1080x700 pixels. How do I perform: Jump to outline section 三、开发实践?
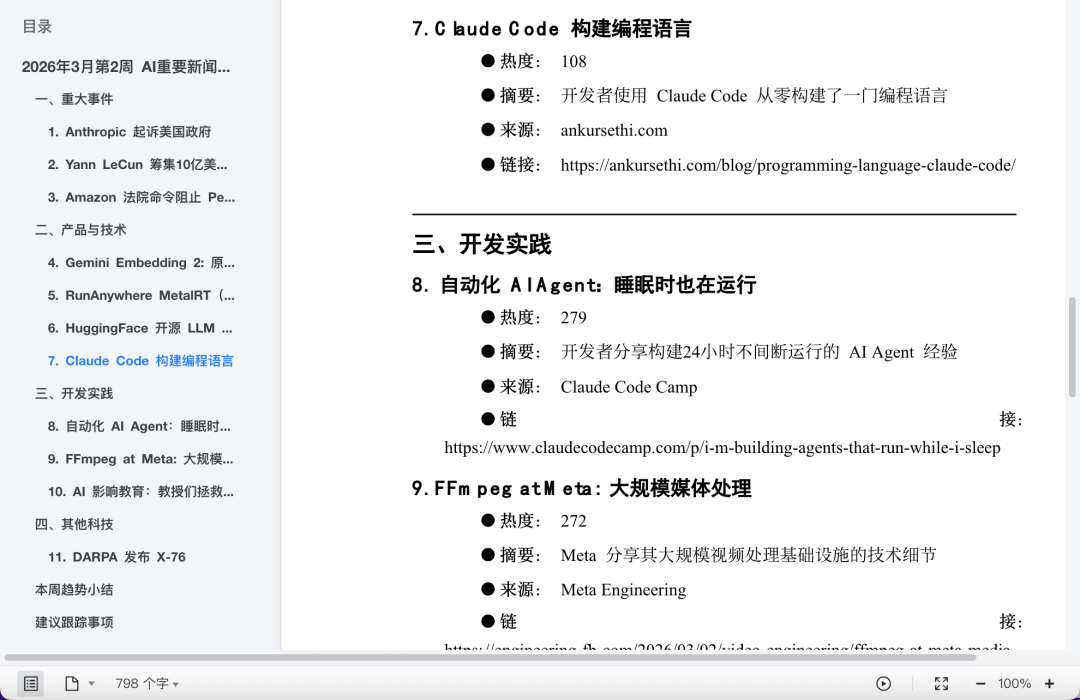(x=74, y=393)
